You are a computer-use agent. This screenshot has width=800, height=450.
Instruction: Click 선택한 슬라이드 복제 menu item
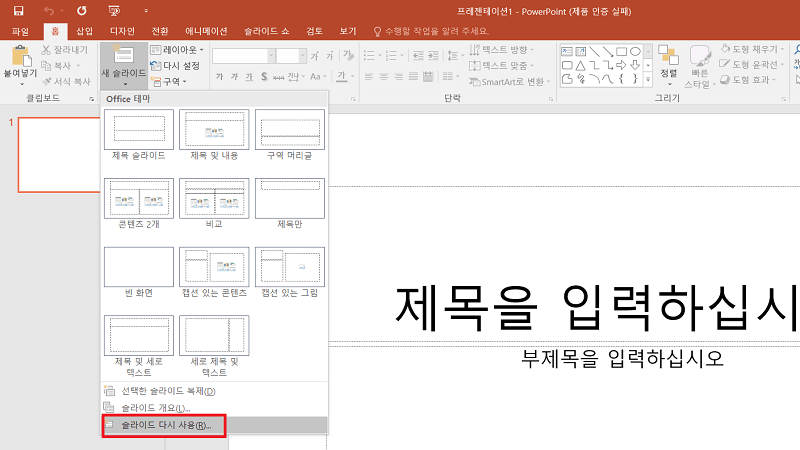click(214, 391)
